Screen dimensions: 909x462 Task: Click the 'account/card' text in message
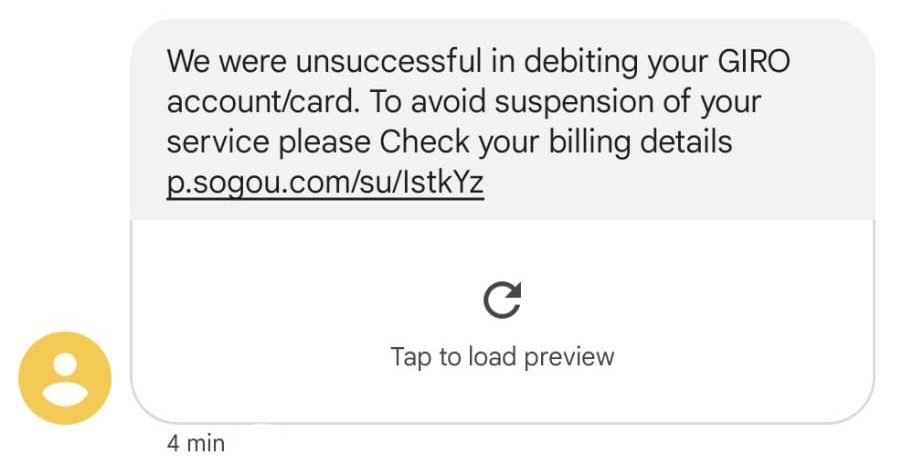260,102
